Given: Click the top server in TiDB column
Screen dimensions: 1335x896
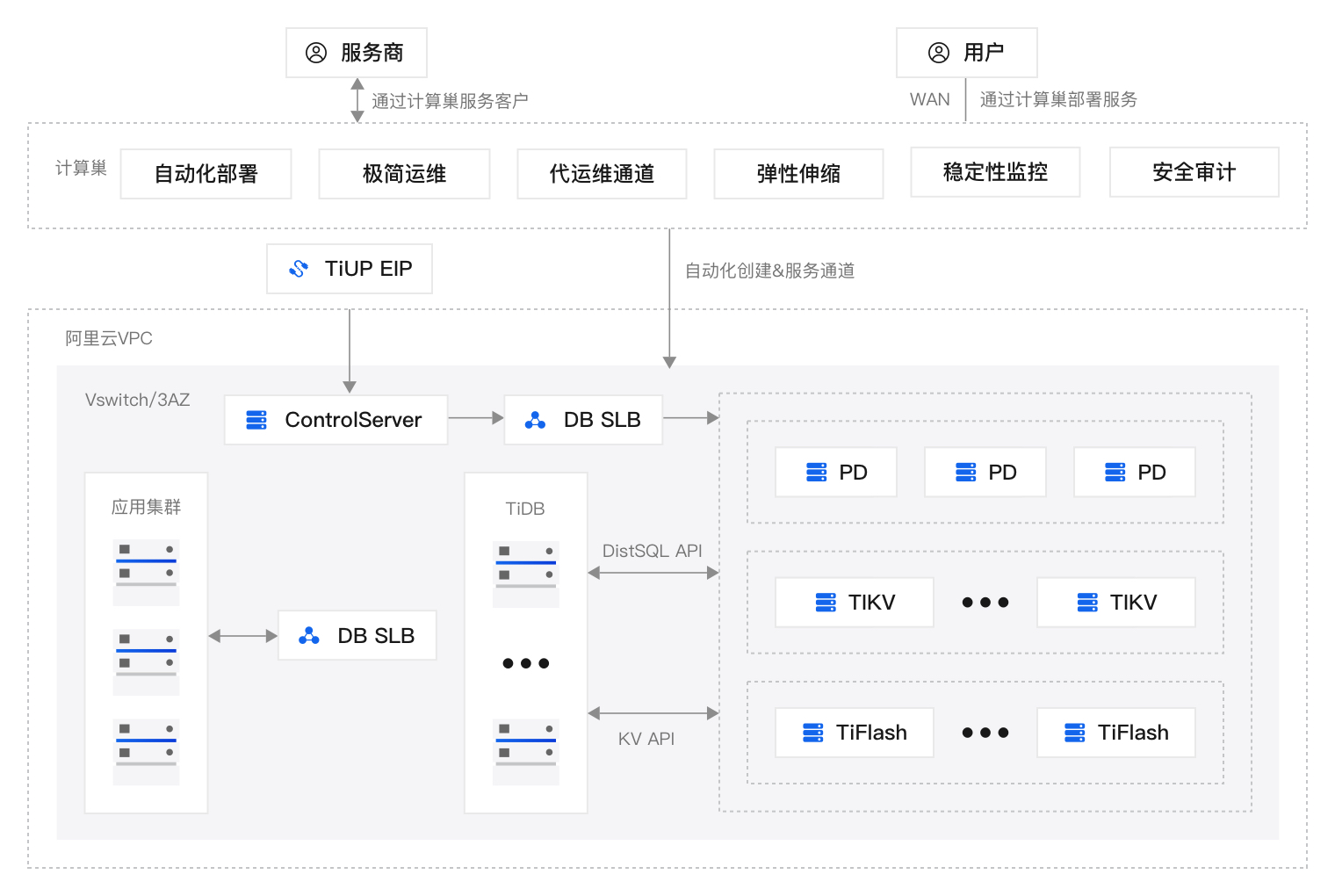Looking at the screenshot, I should click(526, 574).
